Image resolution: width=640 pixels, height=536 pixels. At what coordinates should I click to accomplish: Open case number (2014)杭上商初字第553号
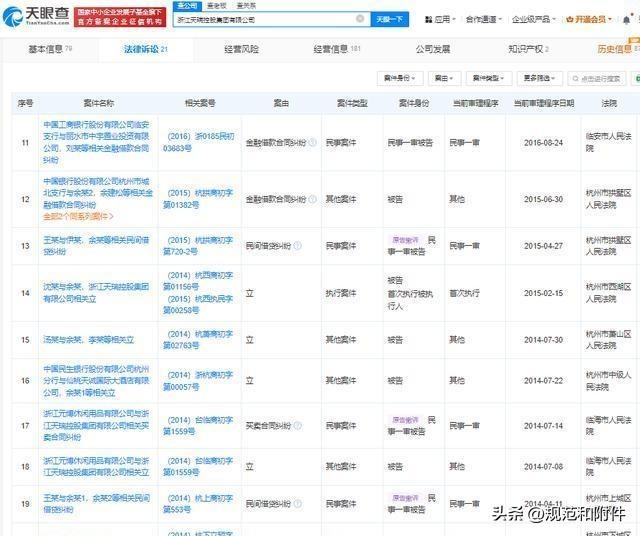(x=199, y=504)
